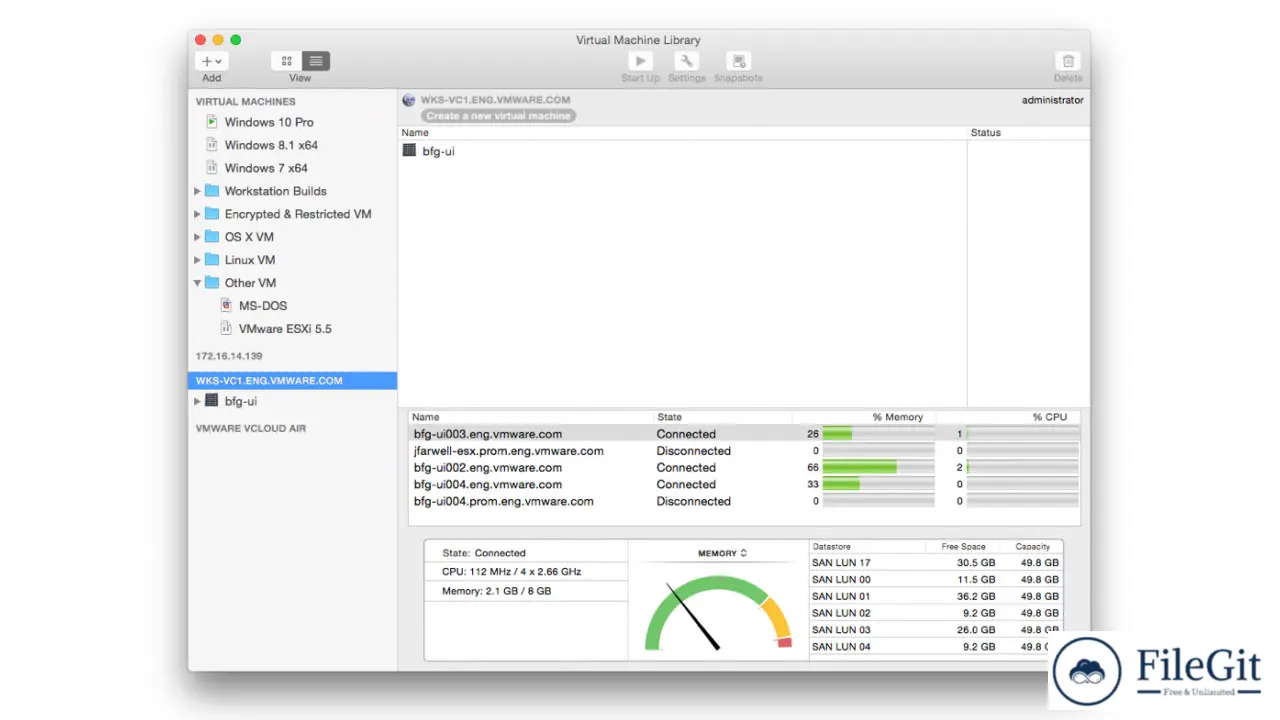Open the Add virtual machine button
Image resolution: width=1280 pixels, height=720 pixels.
click(x=211, y=61)
